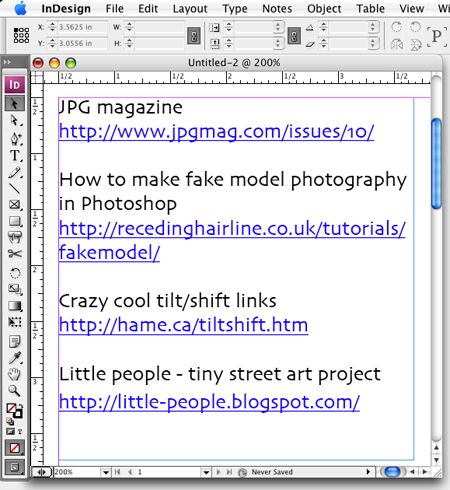Image resolution: width=450 pixels, height=490 pixels.
Task: Click the InDesign ID logo in toolbox
Action: [14, 85]
